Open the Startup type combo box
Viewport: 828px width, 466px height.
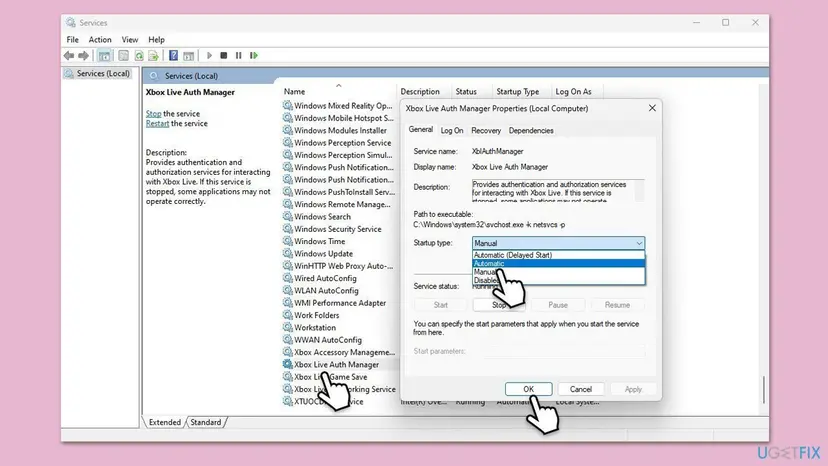(558, 243)
